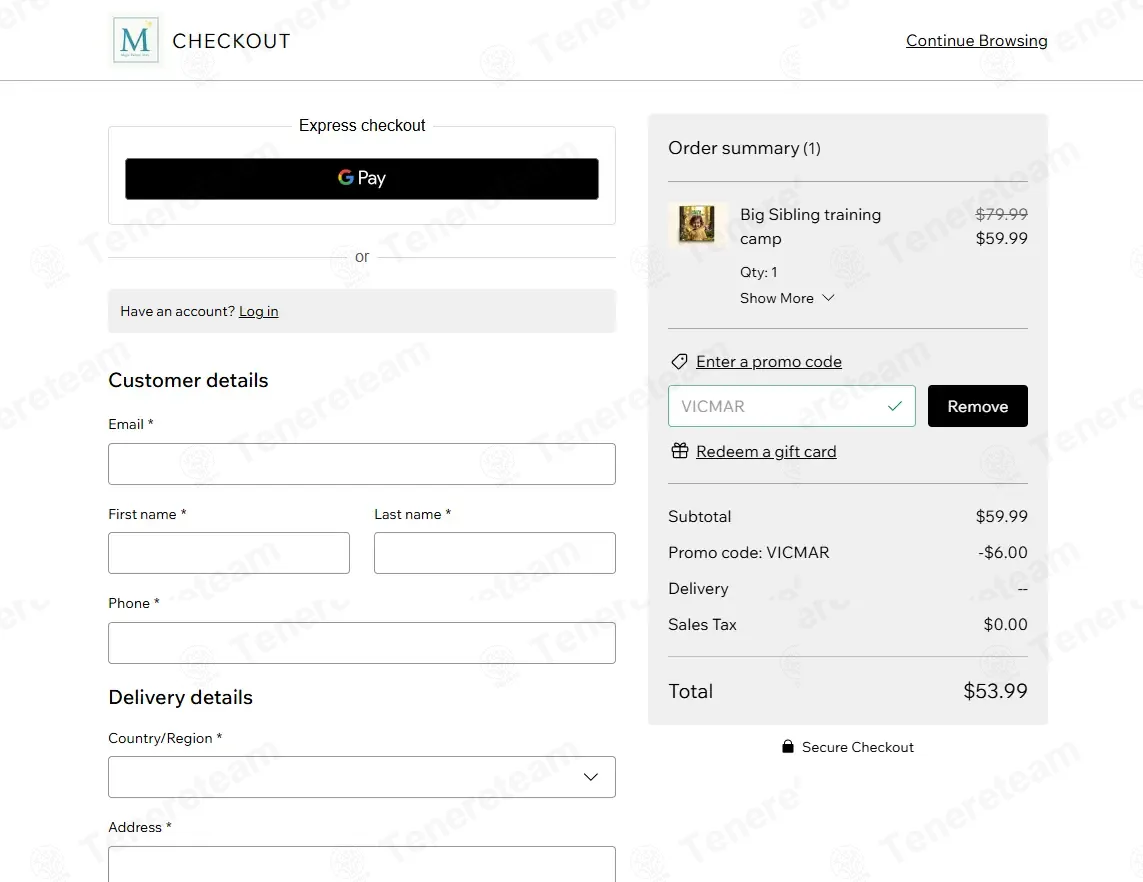Open the Country/Region dropdown
The height and width of the screenshot is (882, 1143).
361,777
